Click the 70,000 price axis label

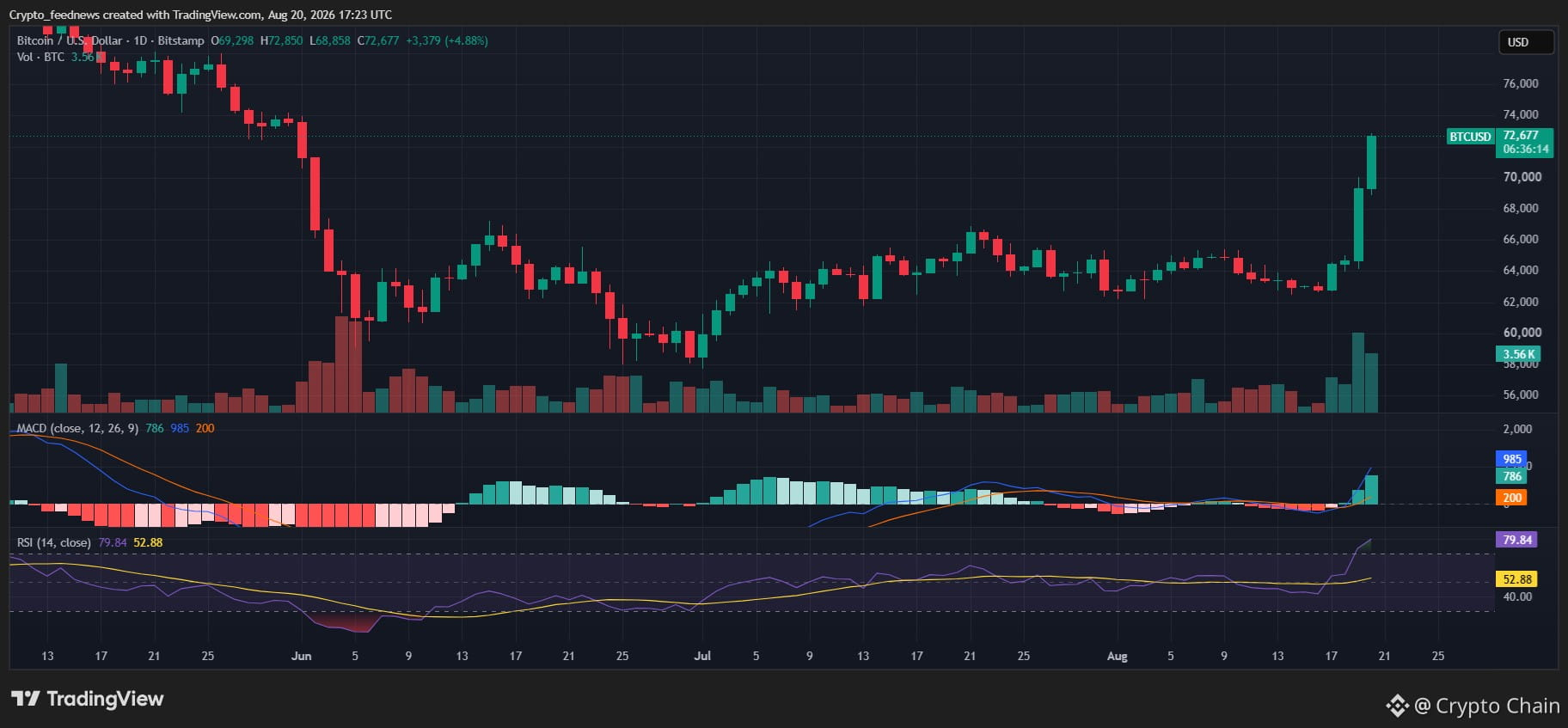(1522, 177)
